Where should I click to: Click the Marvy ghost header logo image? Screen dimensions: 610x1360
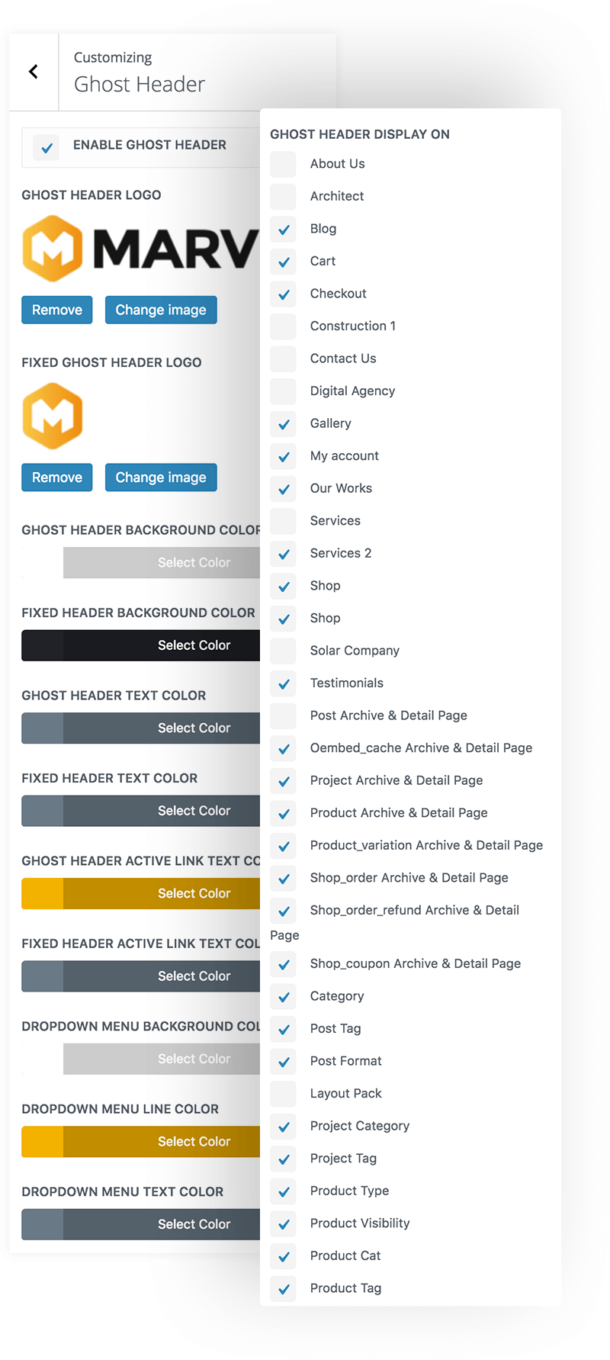pos(140,248)
